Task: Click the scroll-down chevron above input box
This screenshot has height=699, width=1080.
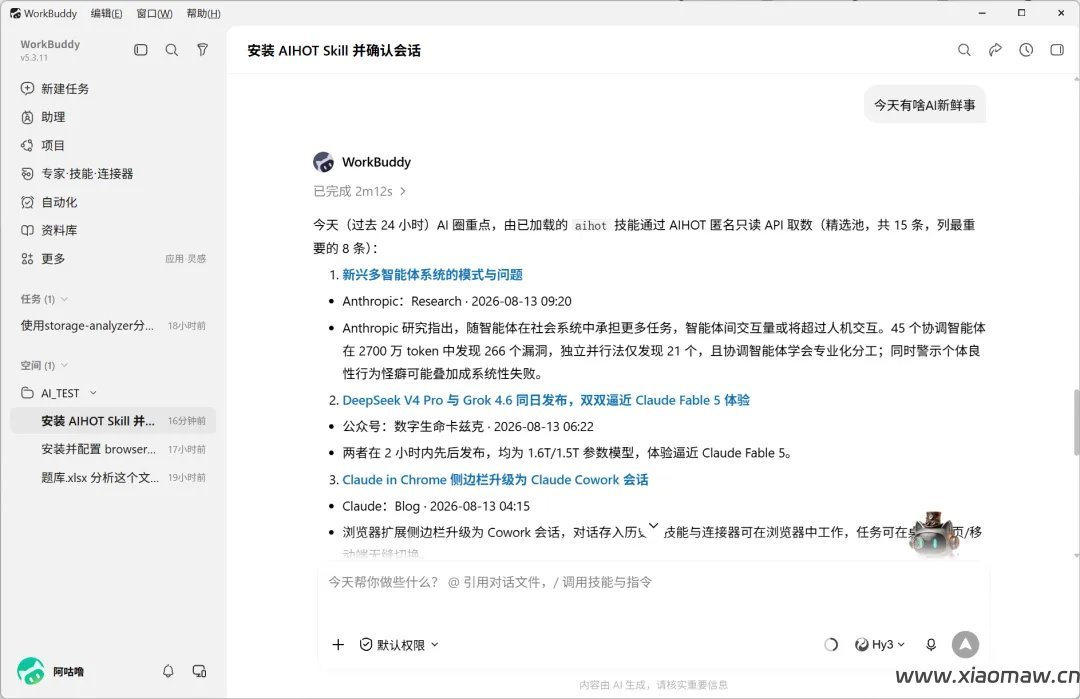Action: [x=654, y=526]
